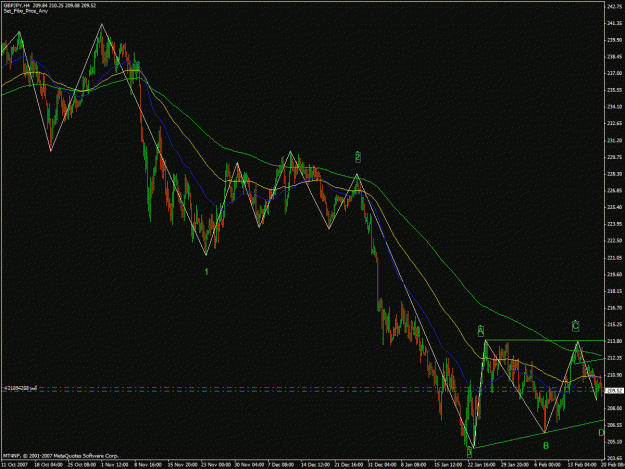Click the red line's price label at left edge

[x=20, y=387]
